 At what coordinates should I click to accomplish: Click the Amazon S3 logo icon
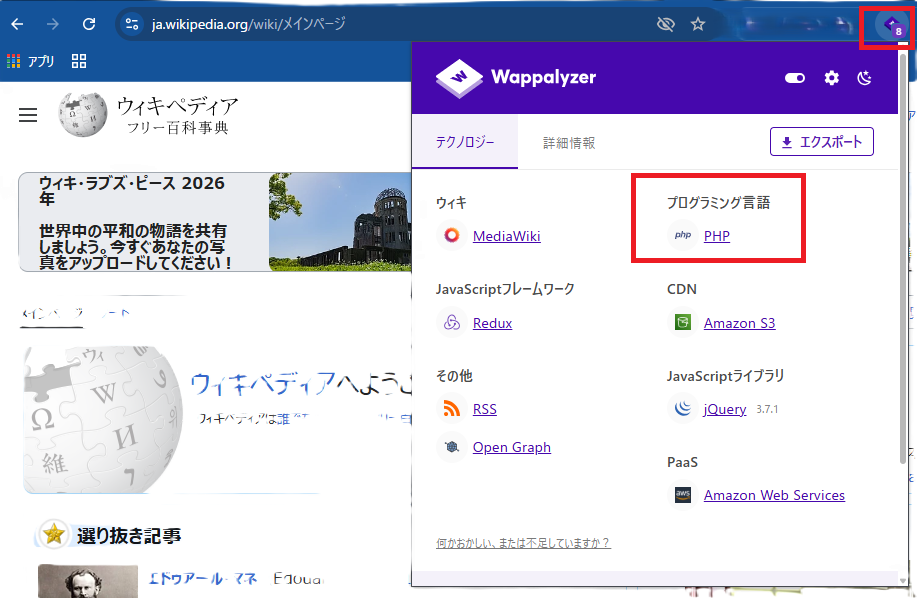click(x=682, y=323)
